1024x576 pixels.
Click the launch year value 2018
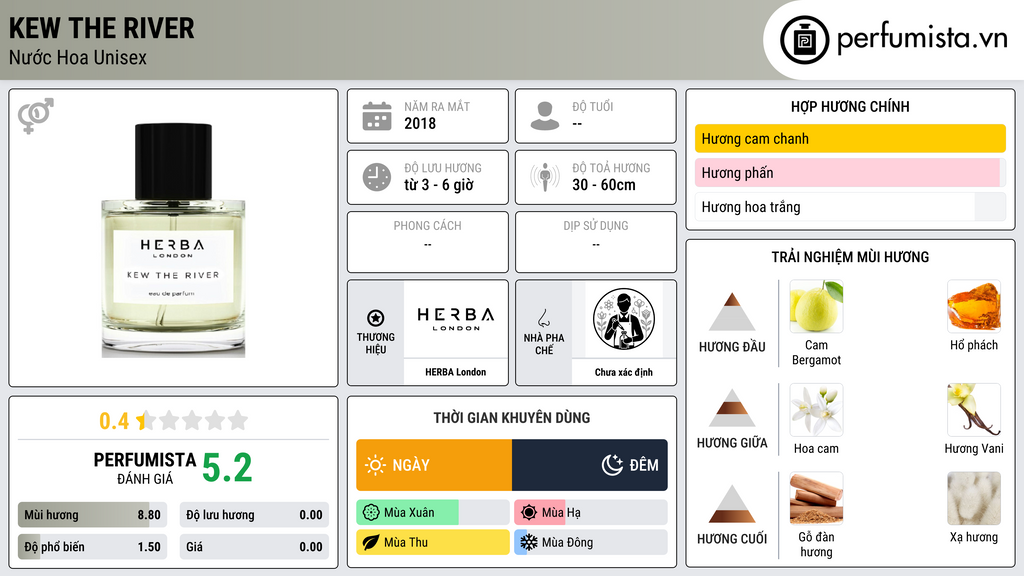coord(420,123)
